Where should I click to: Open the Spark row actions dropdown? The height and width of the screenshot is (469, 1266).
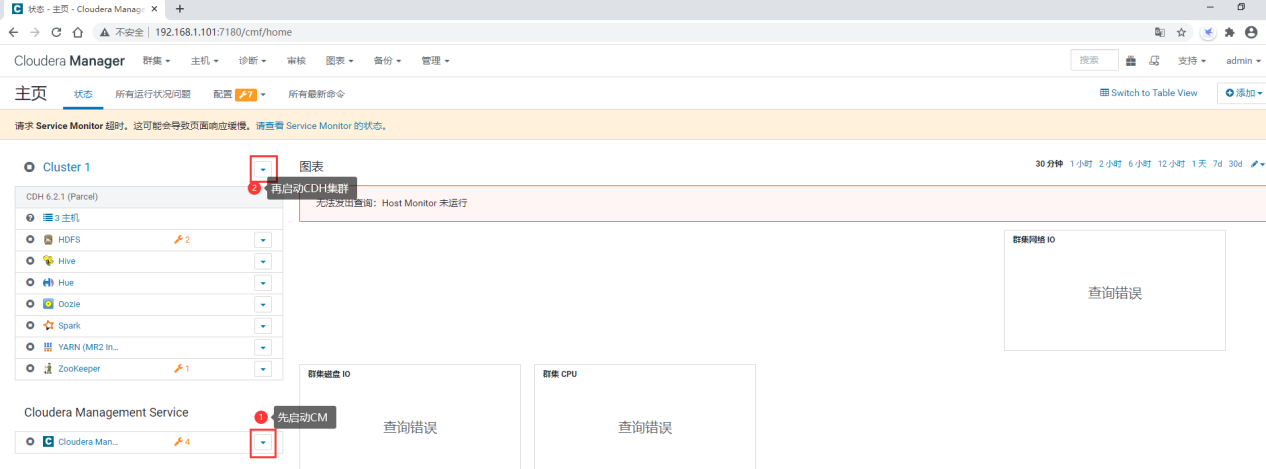[263, 326]
